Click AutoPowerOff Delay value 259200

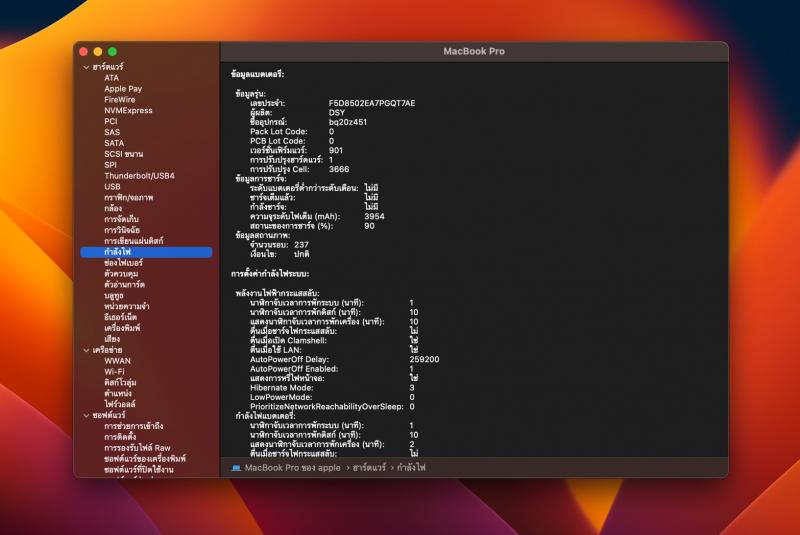[x=424, y=360]
